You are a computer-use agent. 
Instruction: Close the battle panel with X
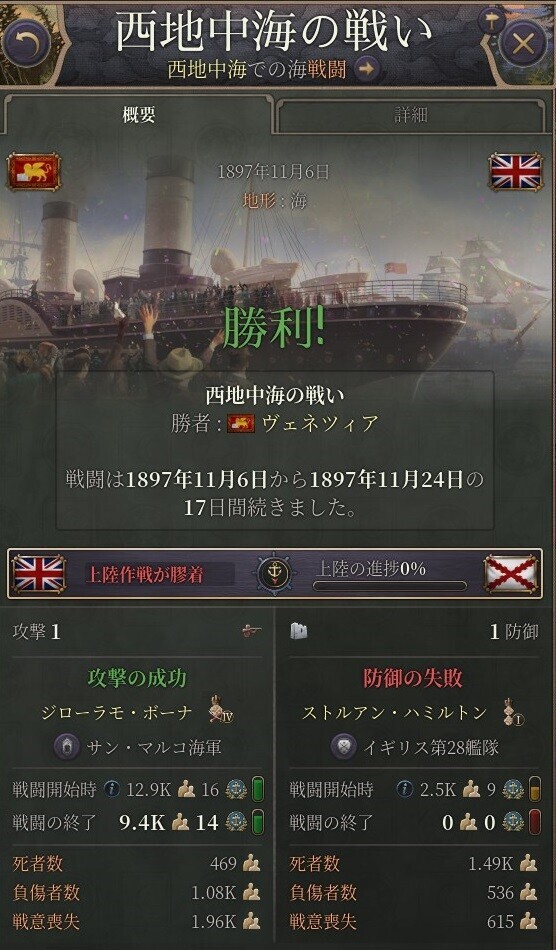point(523,44)
